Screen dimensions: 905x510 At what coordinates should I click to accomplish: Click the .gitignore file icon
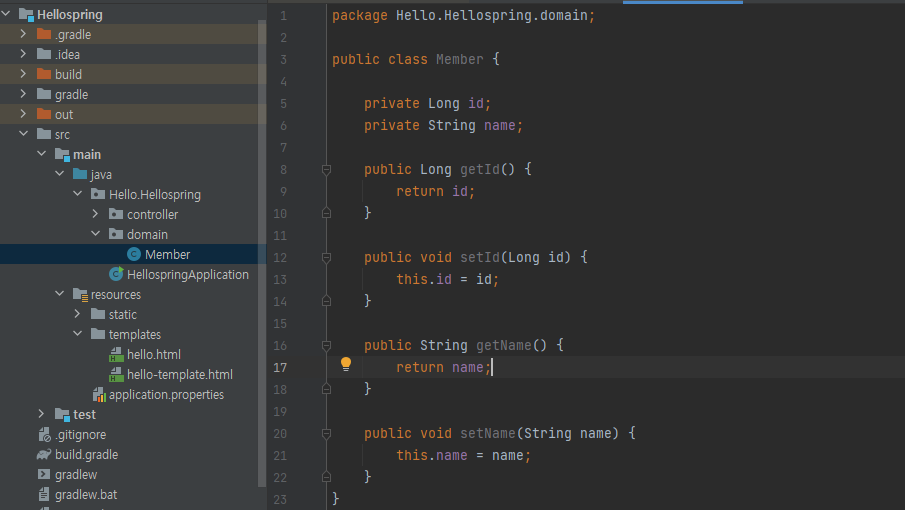point(44,434)
